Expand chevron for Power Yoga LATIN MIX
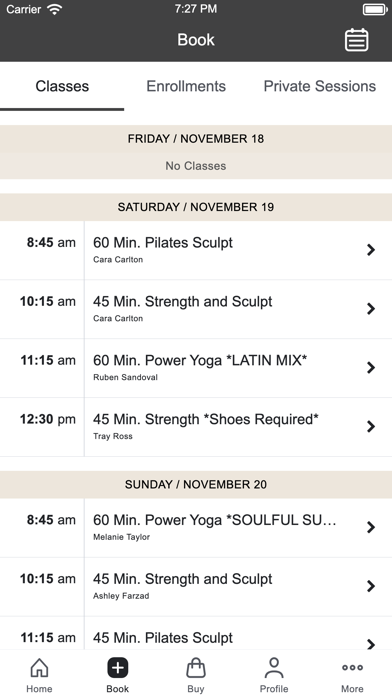Viewport: 392px width, 696px height. [x=371, y=368]
